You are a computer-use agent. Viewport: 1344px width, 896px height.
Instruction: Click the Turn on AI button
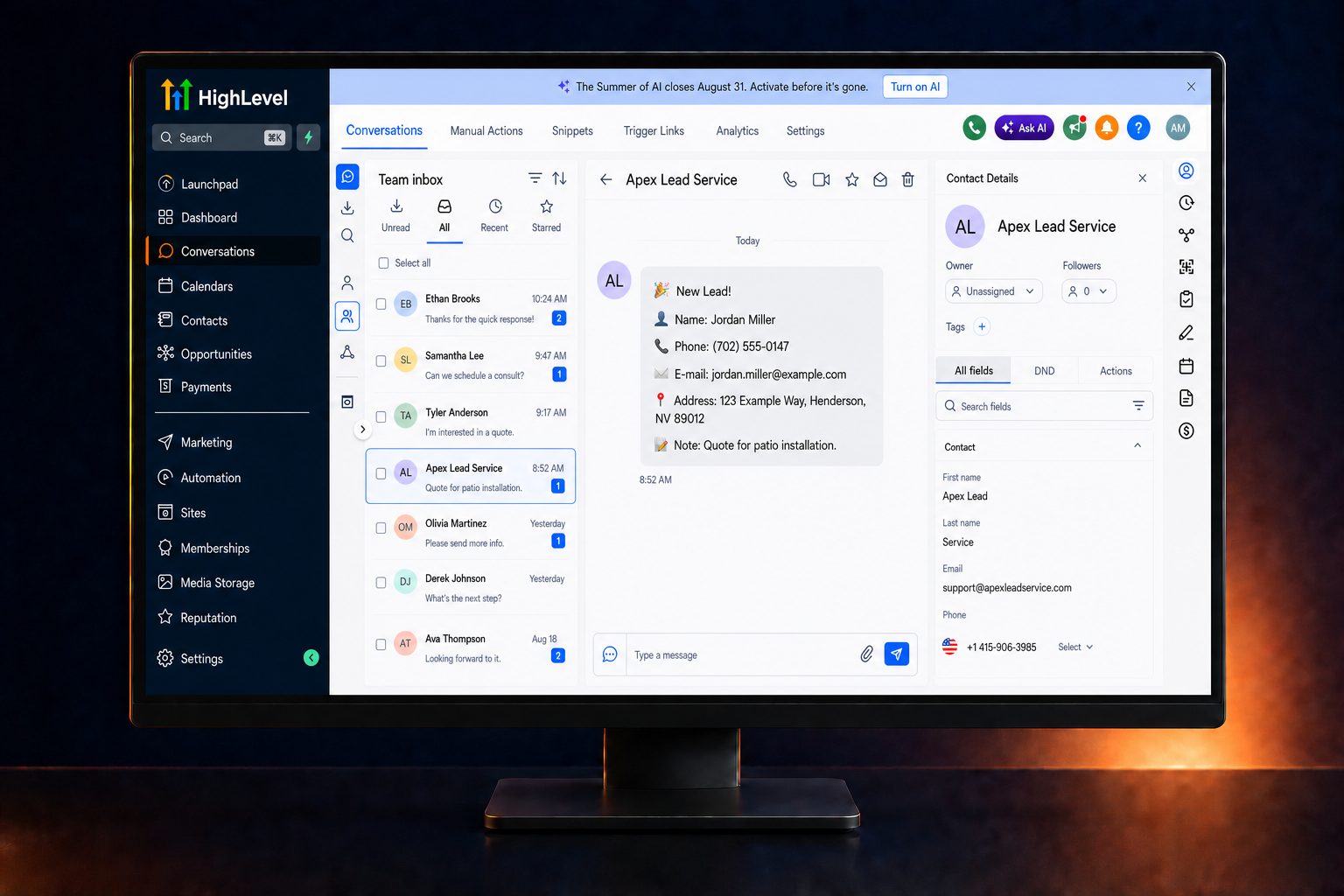click(915, 87)
